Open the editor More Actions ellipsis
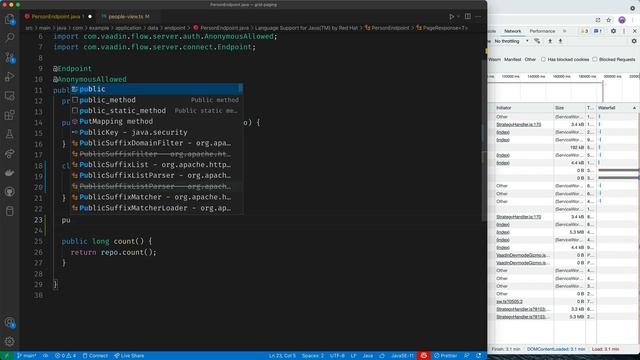Image resolution: width=640 pixels, height=360 pixels. (x=478, y=17)
